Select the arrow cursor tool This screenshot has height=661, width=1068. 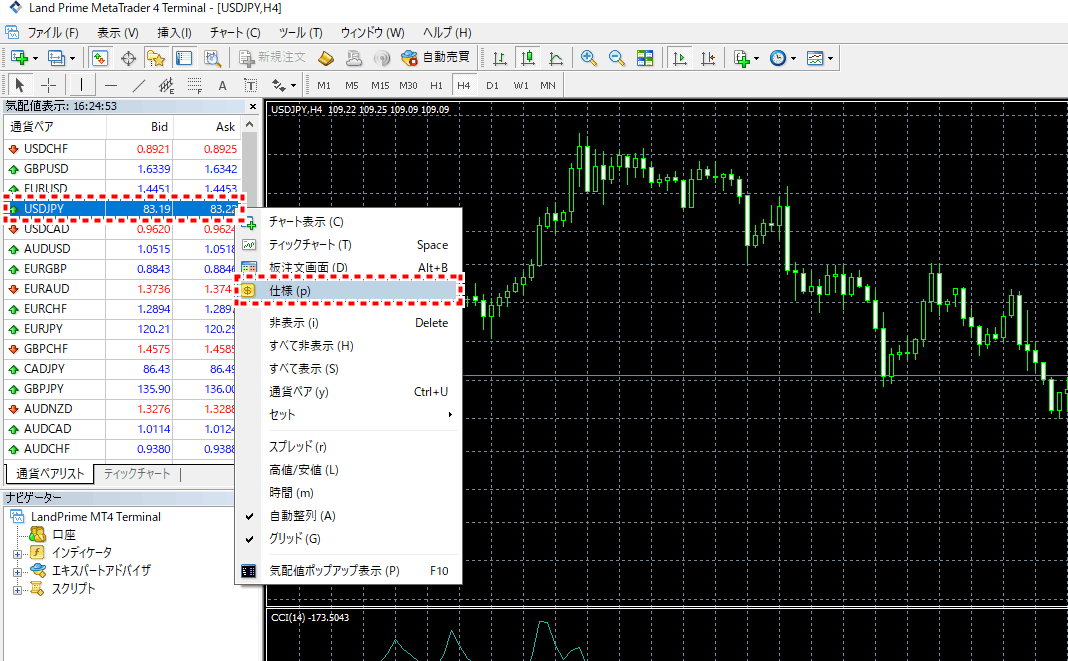[x=19, y=85]
